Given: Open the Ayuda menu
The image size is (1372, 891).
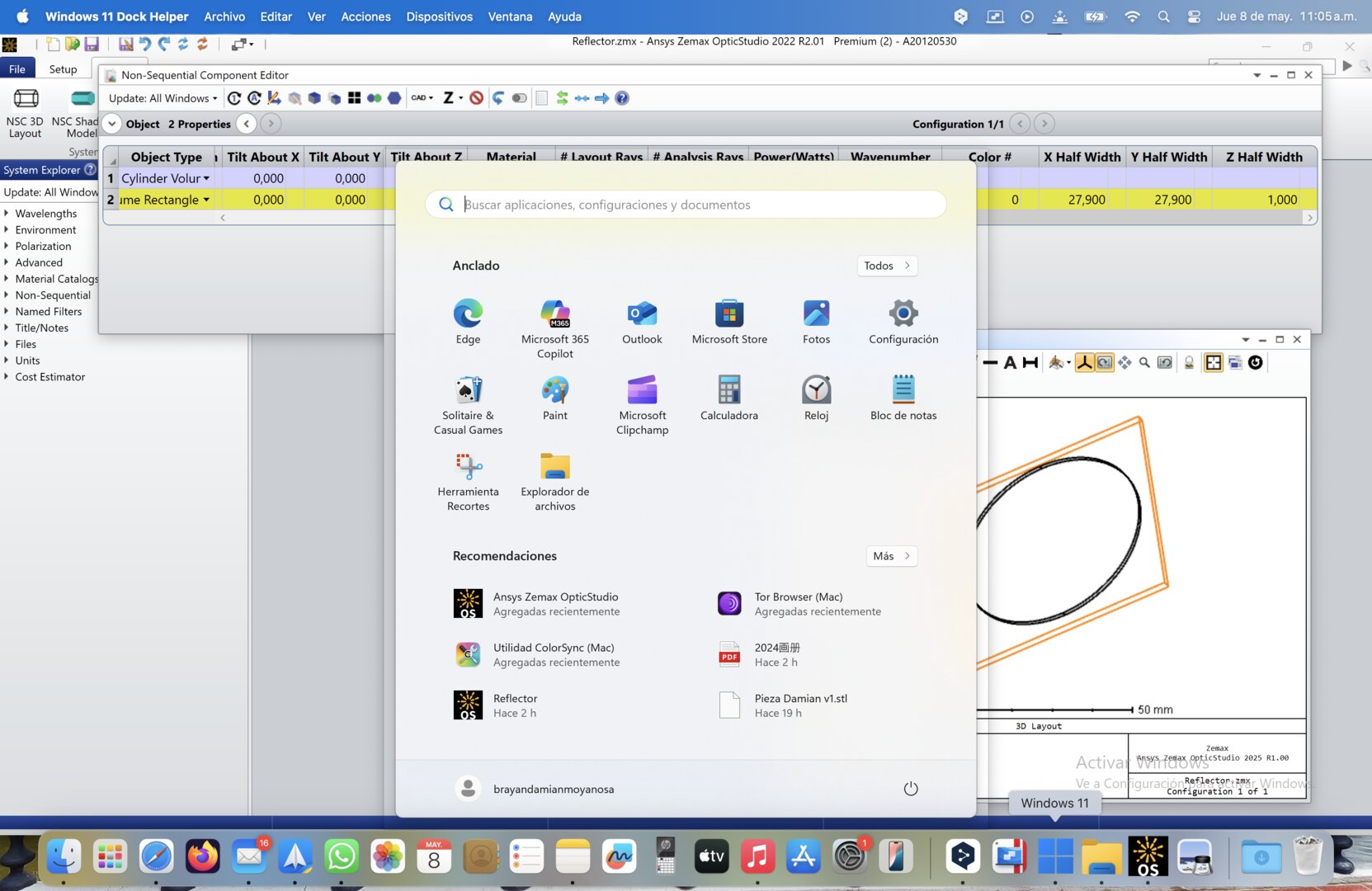Looking at the screenshot, I should [564, 16].
